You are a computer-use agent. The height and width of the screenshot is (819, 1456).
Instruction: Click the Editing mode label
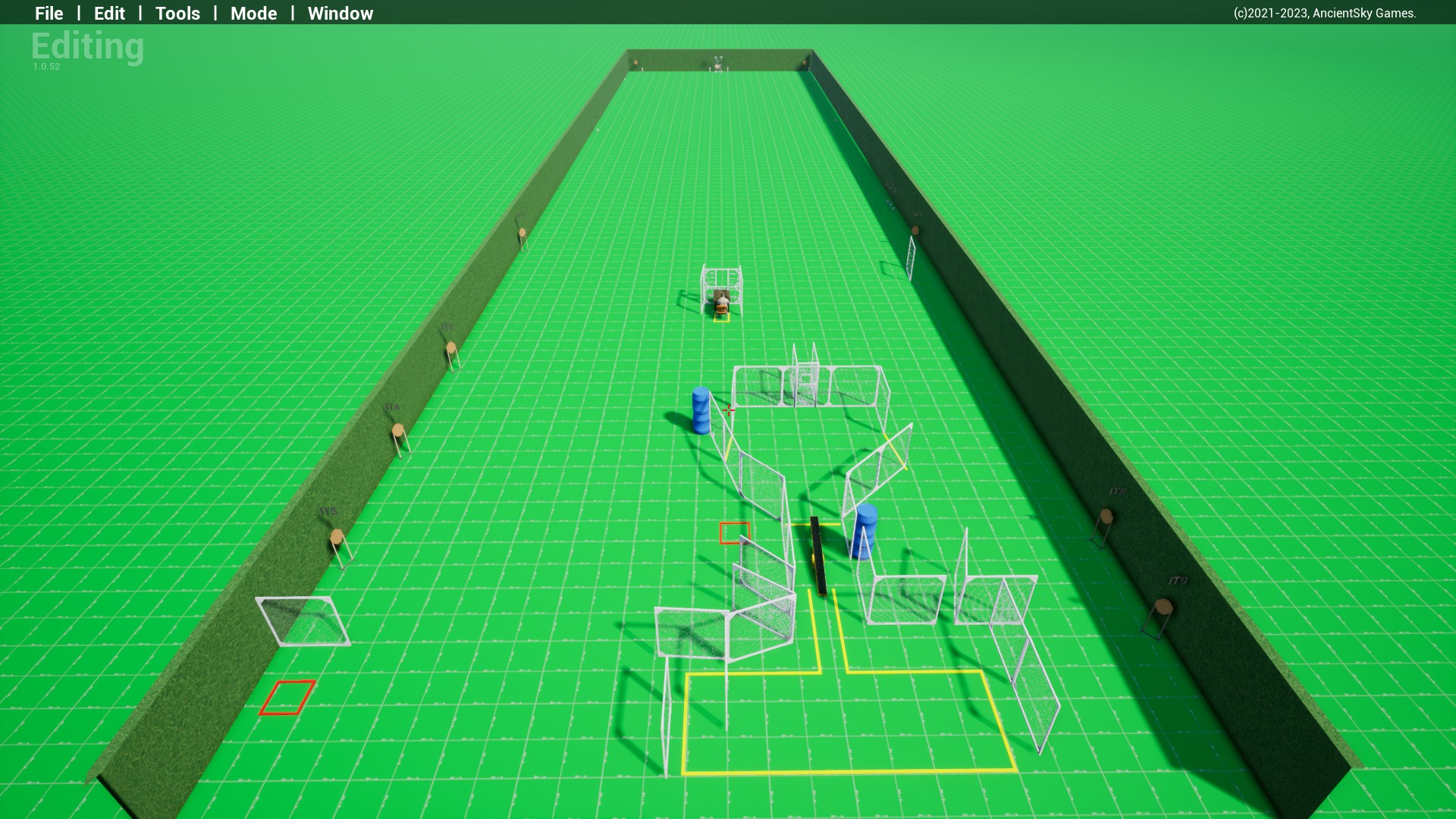coord(87,46)
